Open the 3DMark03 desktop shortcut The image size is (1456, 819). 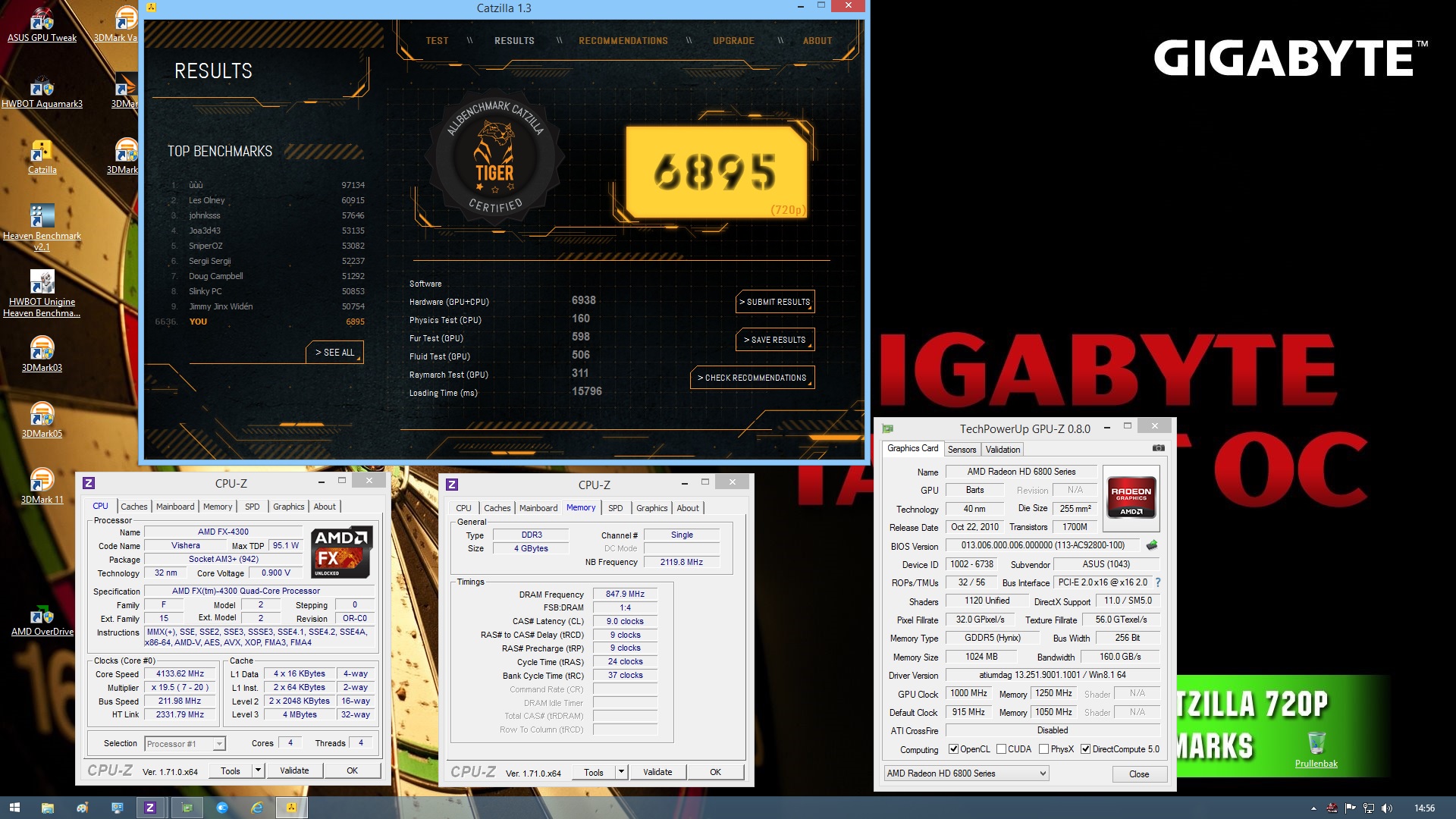(42, 354)
